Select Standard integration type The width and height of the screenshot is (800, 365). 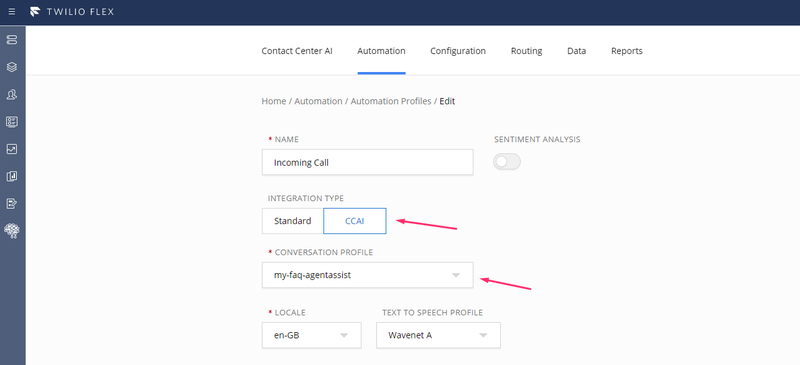point(292,221)
